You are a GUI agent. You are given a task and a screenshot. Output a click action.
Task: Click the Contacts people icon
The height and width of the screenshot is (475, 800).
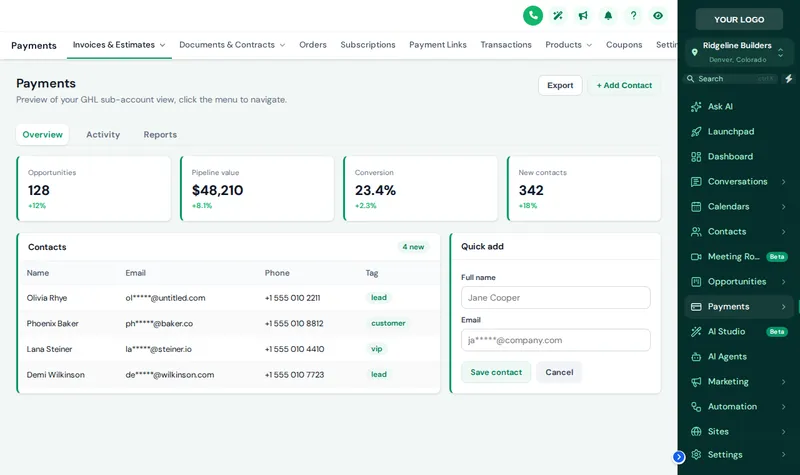696,232
